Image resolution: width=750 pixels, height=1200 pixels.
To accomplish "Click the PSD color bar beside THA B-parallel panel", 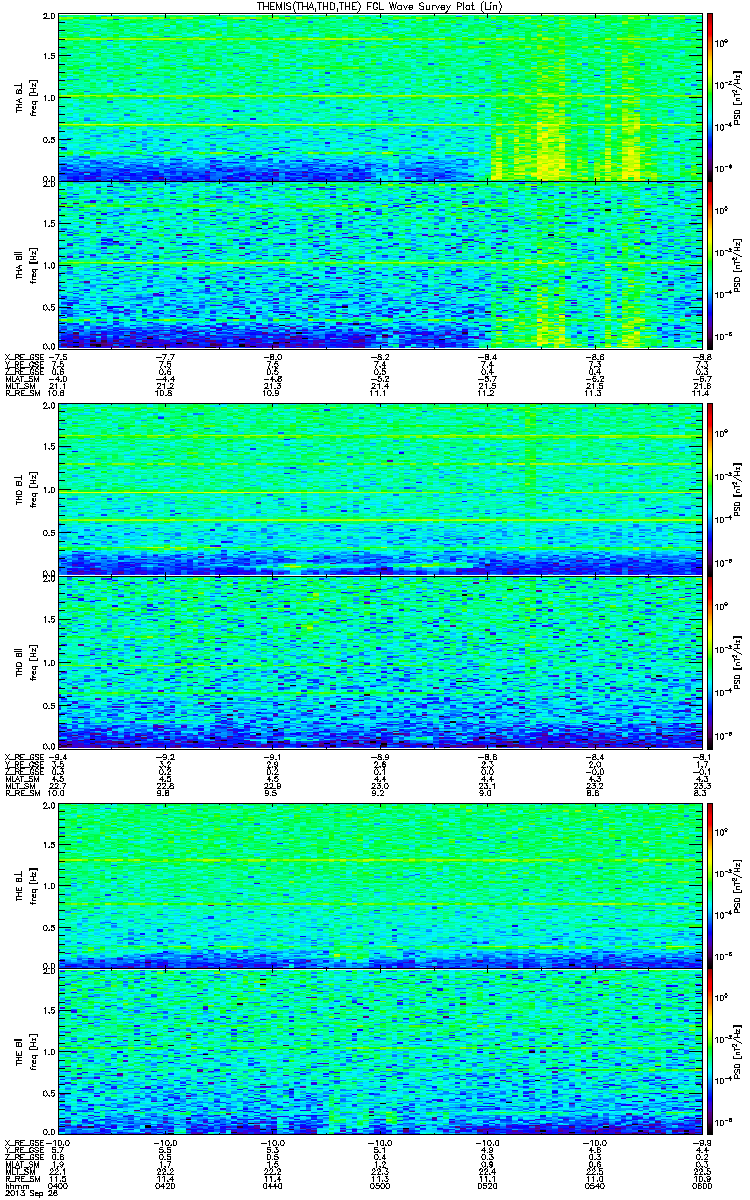I will coord(710,264).
